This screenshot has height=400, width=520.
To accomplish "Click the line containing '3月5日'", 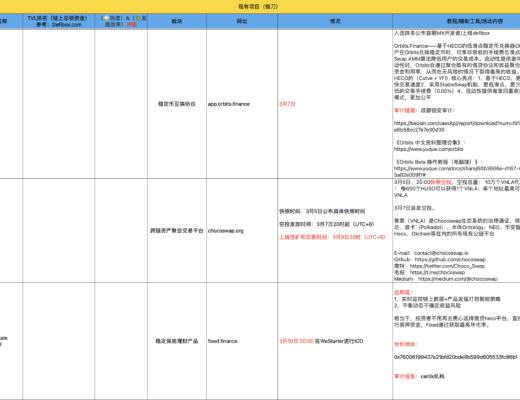I will (x=322, y=211).
